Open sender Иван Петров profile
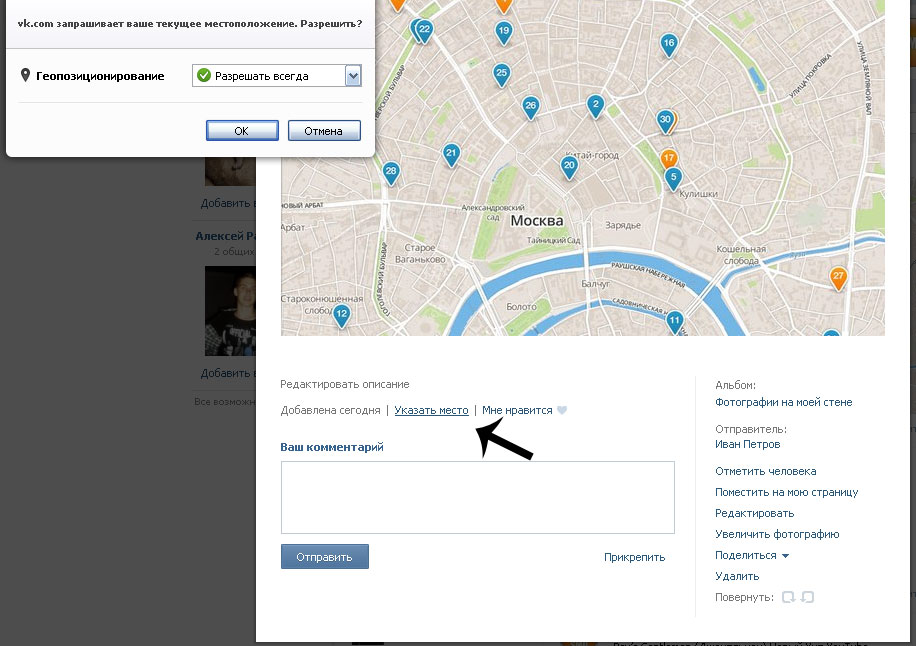Image resolution: width=916 pixels, height=646 pixels. (x=748, y=444)
